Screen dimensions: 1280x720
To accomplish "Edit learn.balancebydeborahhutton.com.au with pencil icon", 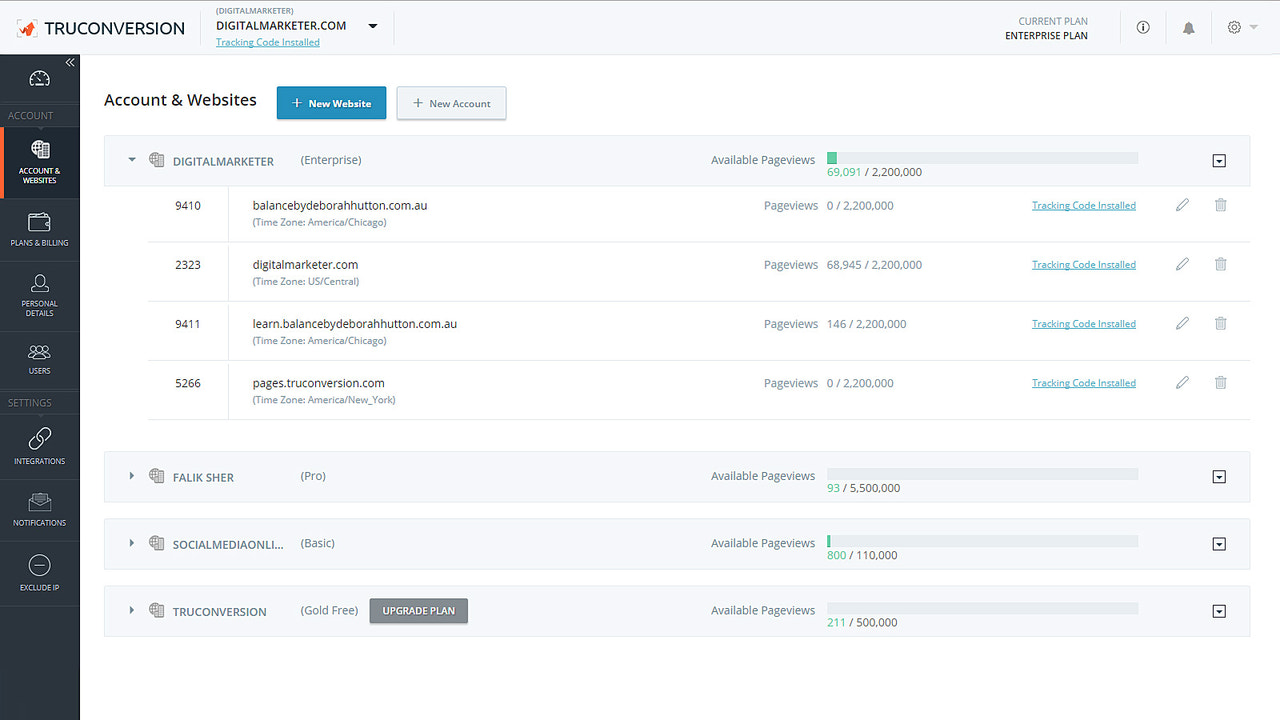I will point(1182,323).
